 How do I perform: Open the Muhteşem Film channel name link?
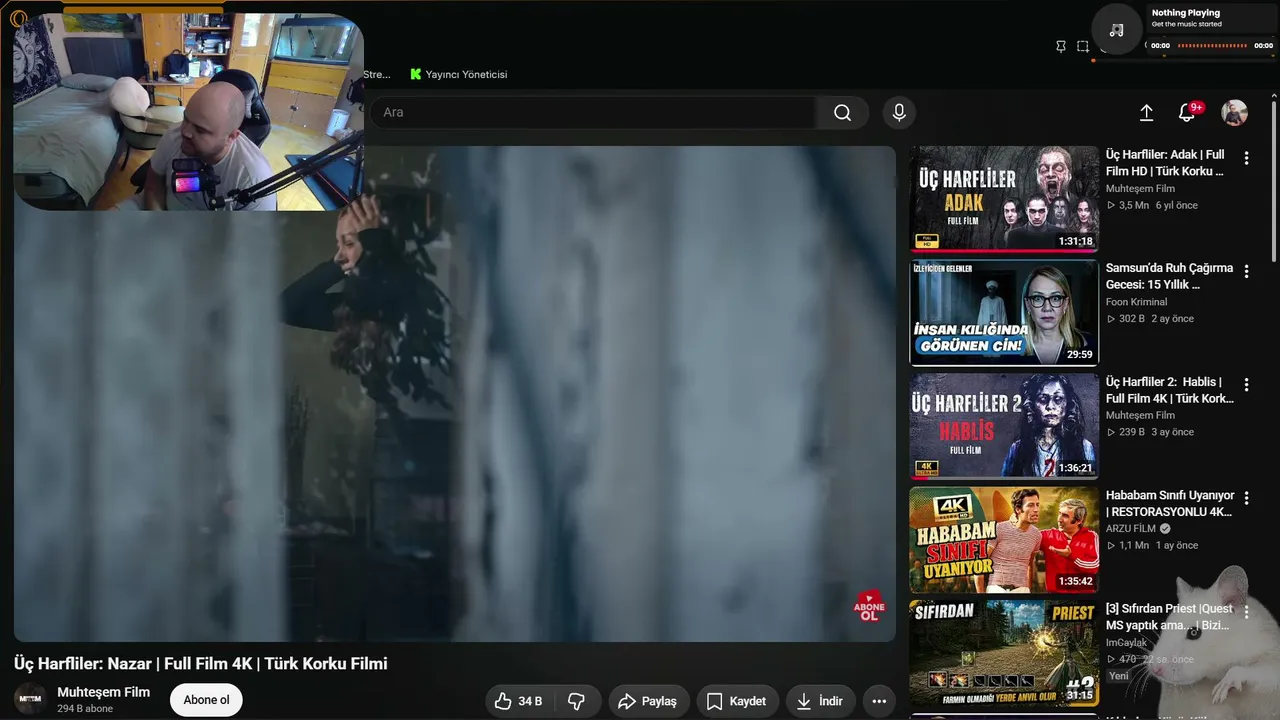(104, 692)
